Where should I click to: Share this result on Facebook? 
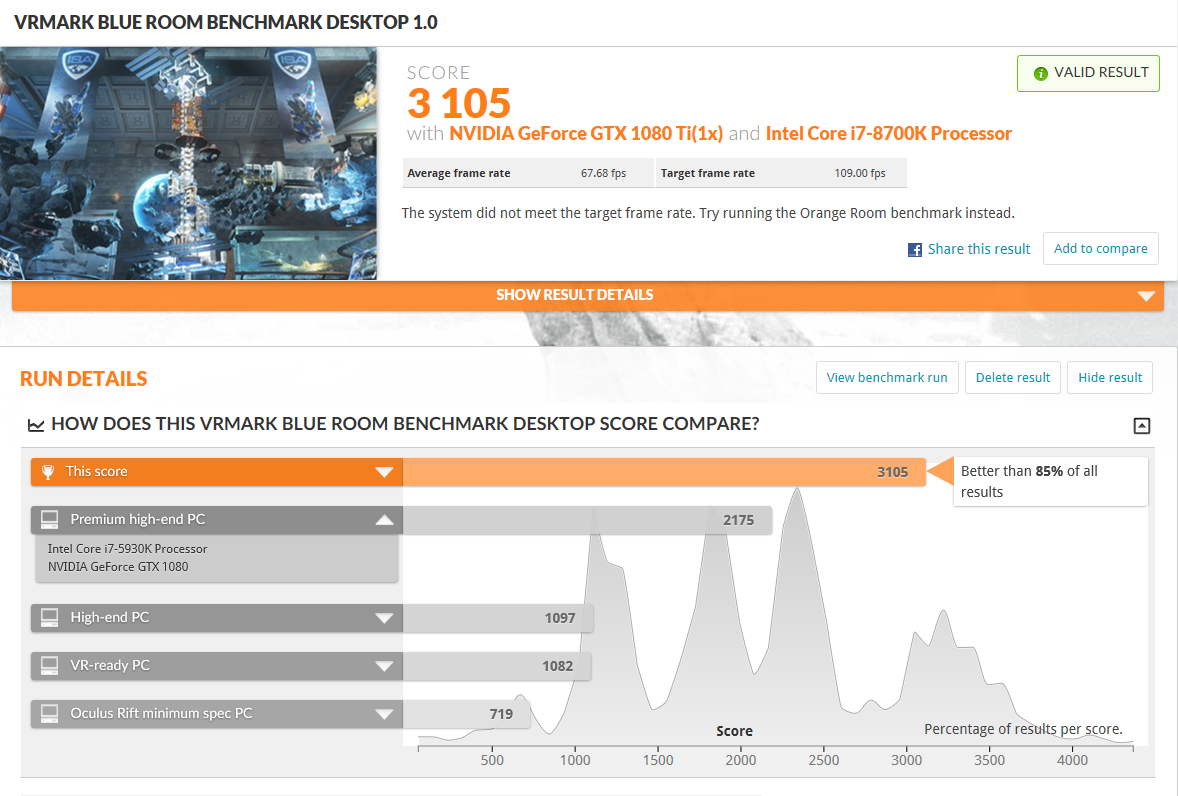click(978, 249)
